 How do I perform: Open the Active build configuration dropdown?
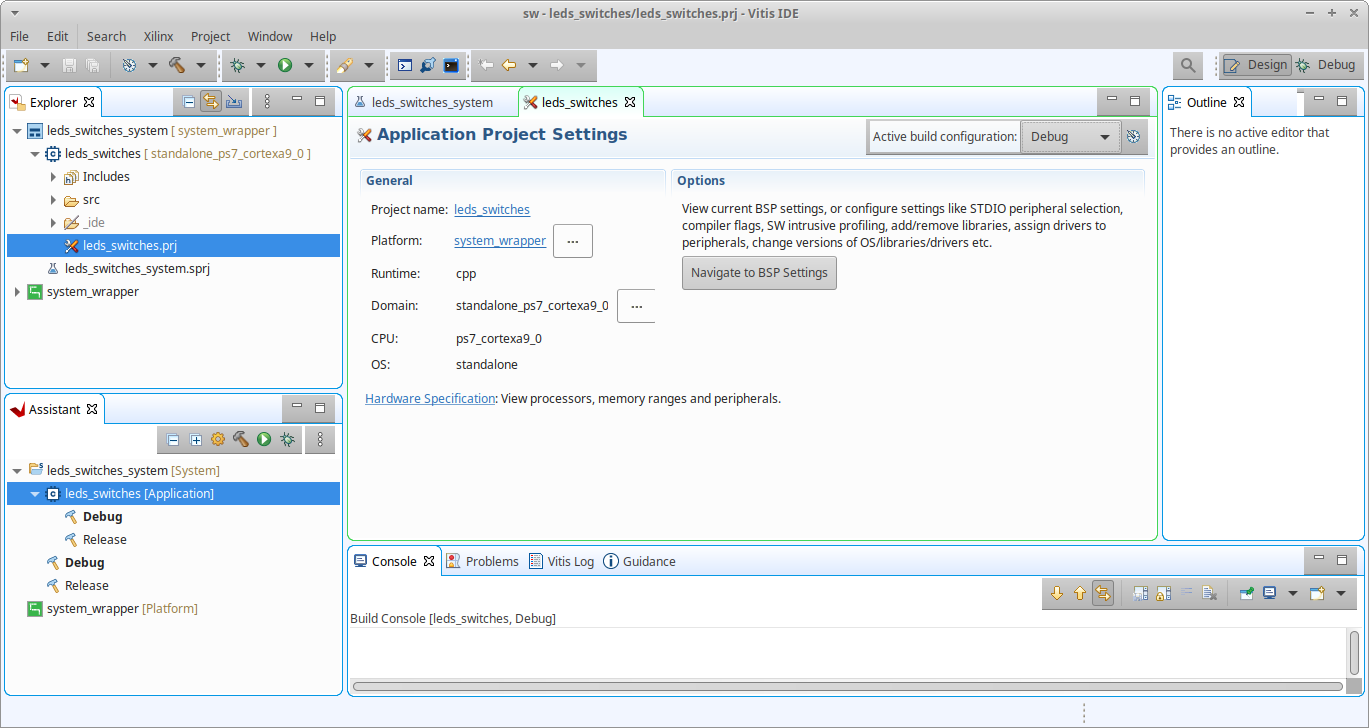[x=1069, y=137]
